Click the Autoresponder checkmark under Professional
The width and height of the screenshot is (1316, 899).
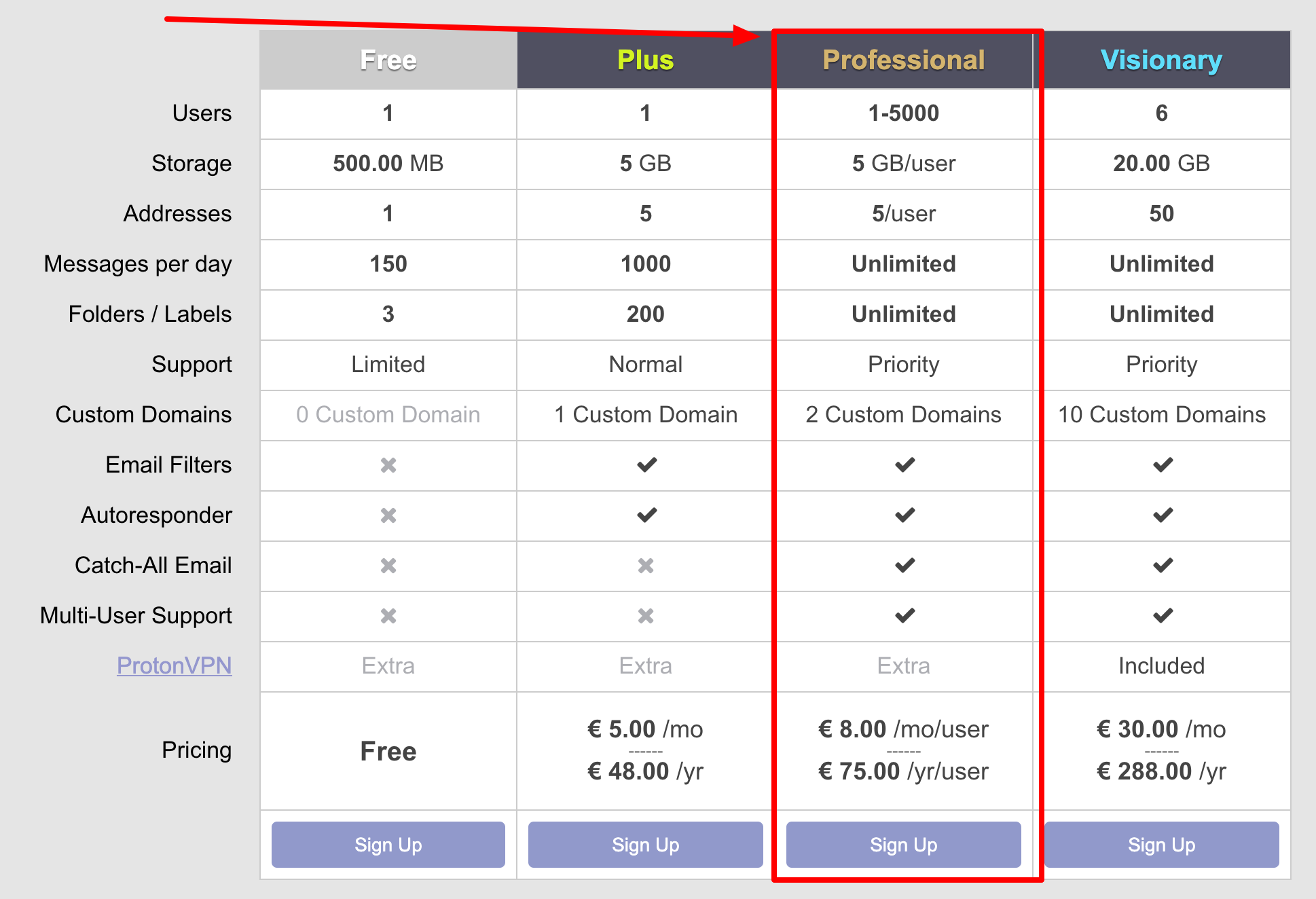click(903, 515)
